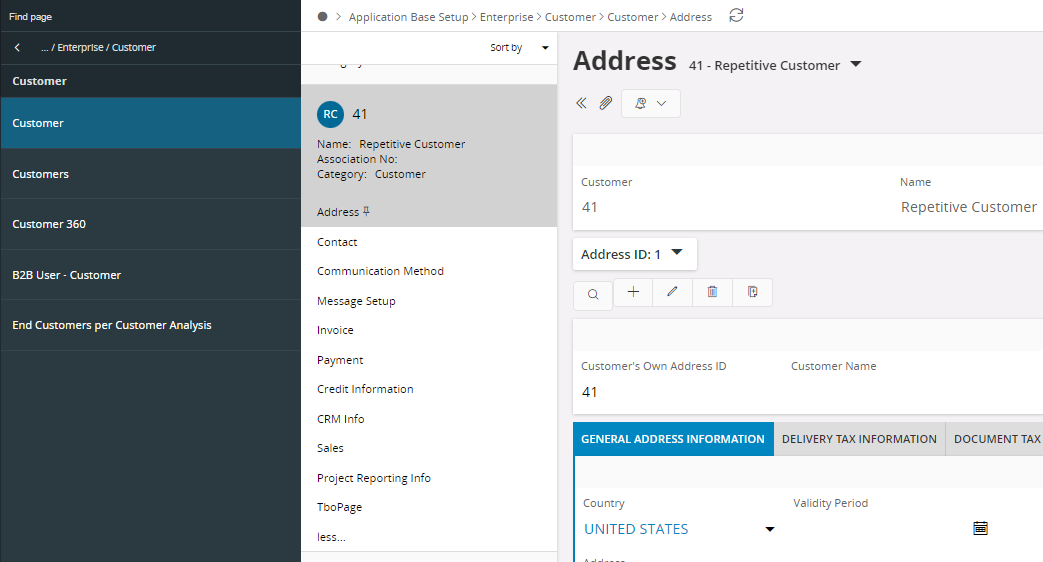
Task: Open Project Reporting Info sub-page
Action: click(374, 478)
